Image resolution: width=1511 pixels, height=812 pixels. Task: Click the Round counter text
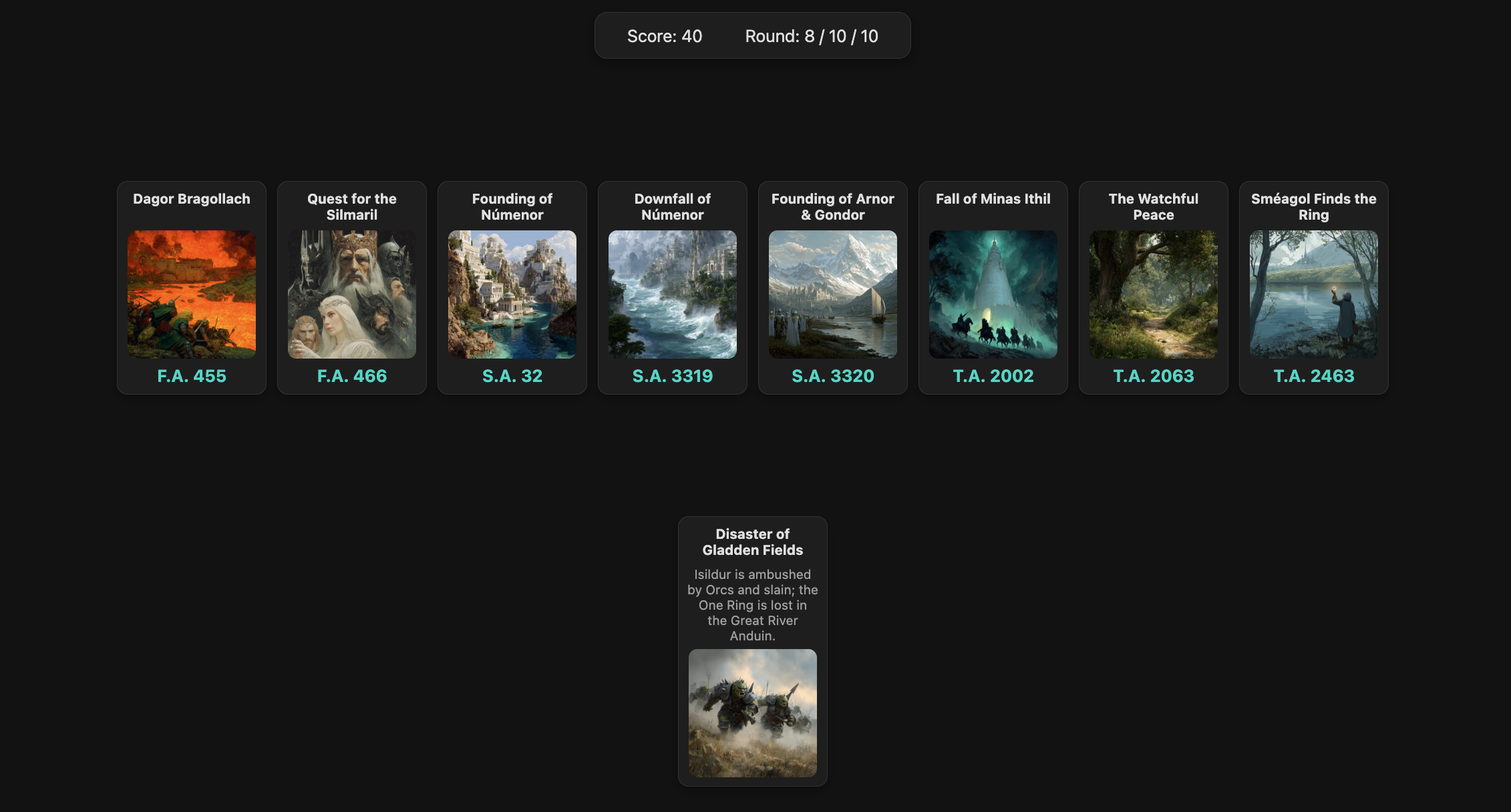[x=812, y=36]
